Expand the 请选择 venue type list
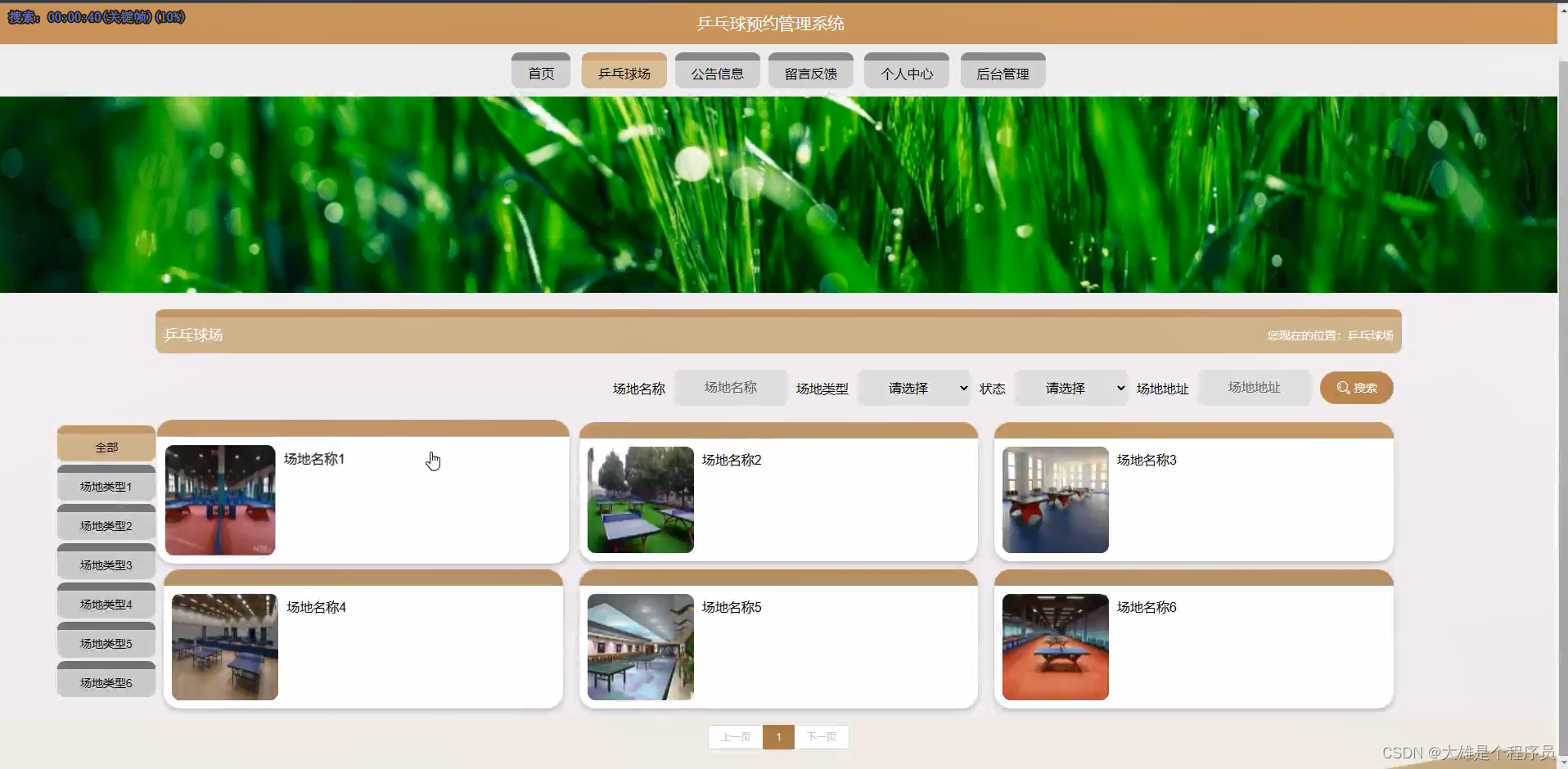 [914, 387]
